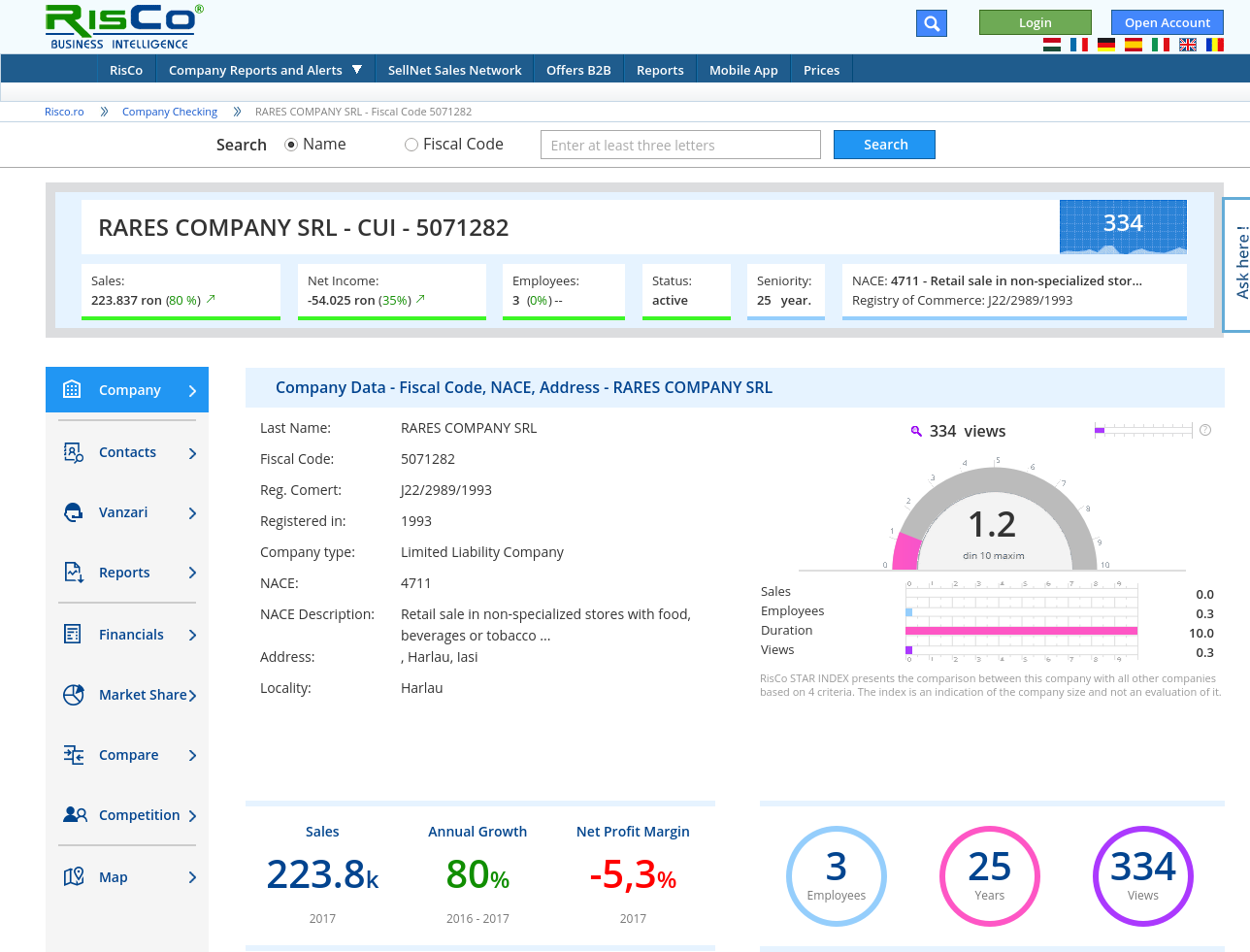
Task: Click the Seniority 25 year box
Action: pos(785,291)
